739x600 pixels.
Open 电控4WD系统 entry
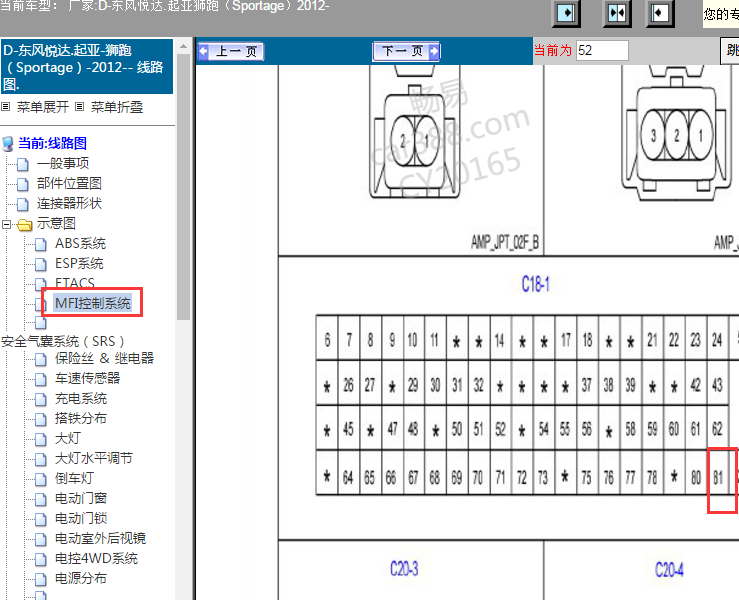point(96,559)
